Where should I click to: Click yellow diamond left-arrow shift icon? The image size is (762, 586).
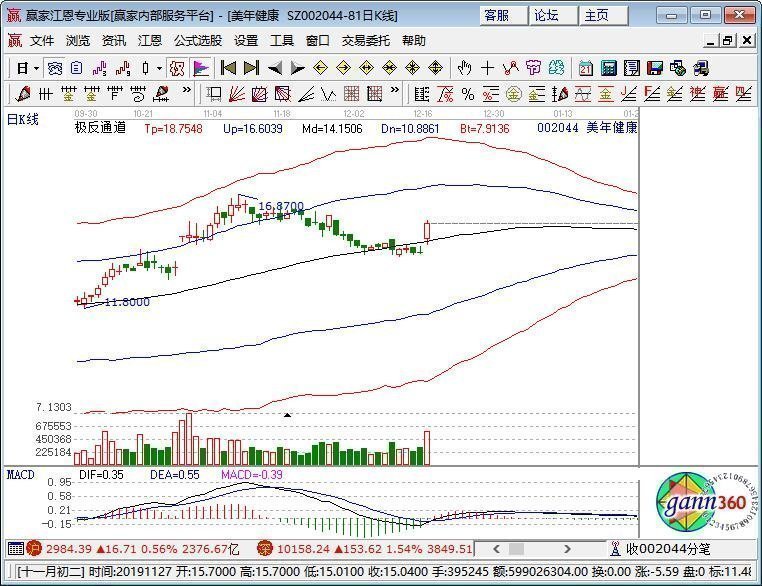pos(320,68)
